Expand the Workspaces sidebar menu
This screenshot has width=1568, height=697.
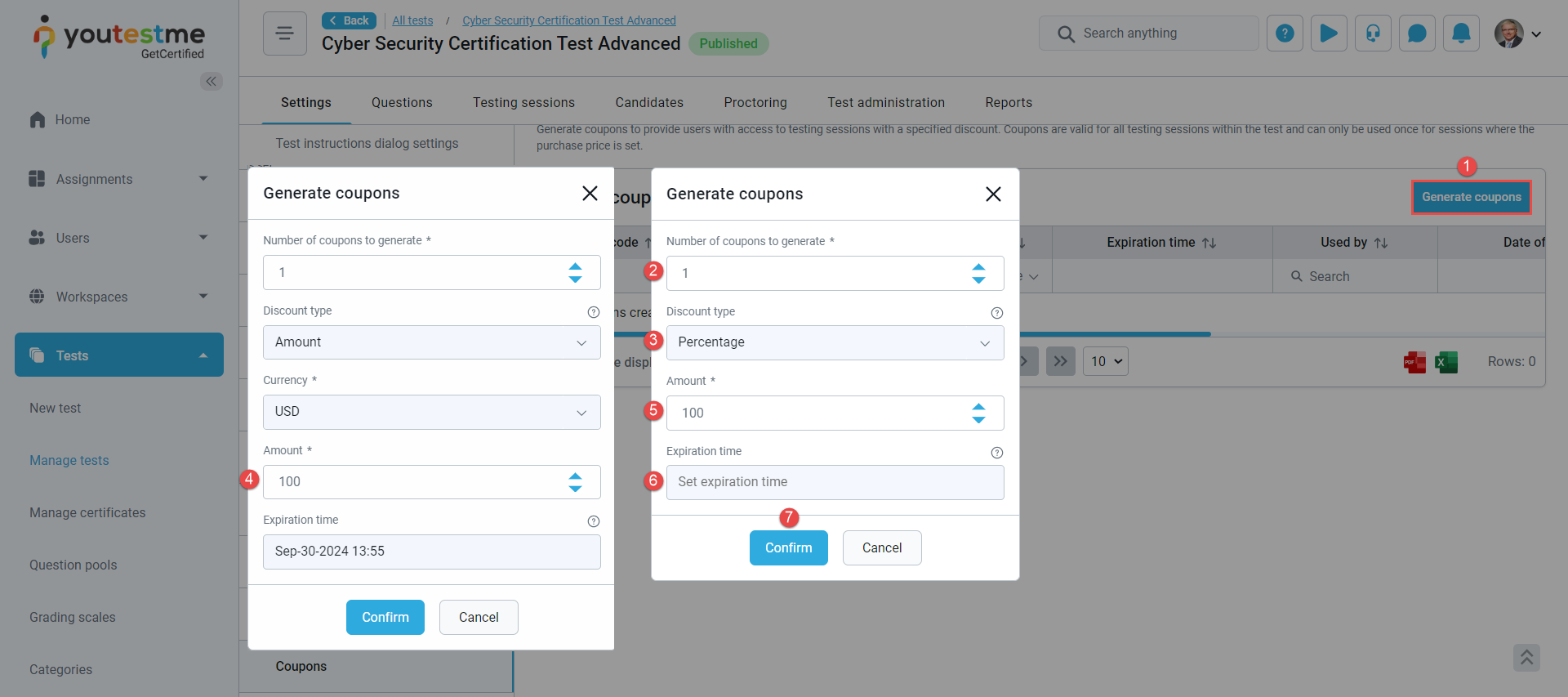(119, 297)
